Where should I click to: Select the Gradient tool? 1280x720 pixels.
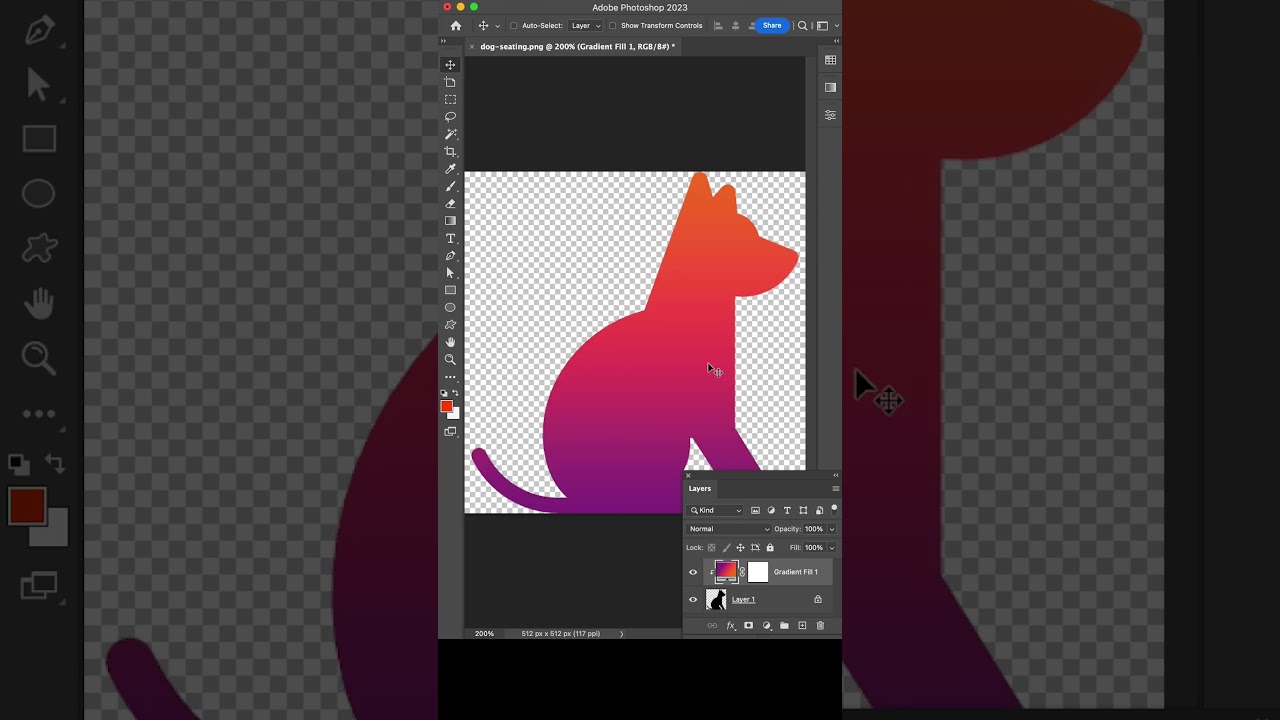(450, 221)
